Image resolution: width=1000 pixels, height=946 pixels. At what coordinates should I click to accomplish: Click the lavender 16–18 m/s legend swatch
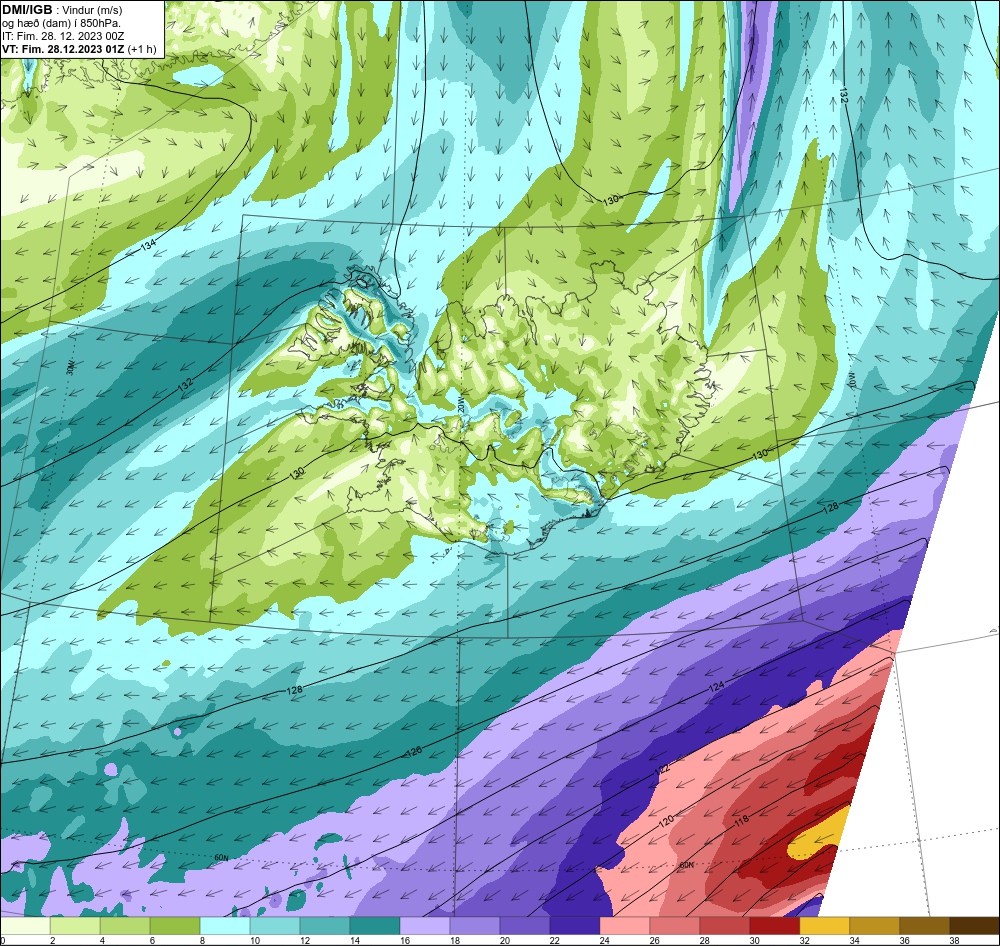coord(425,926)
